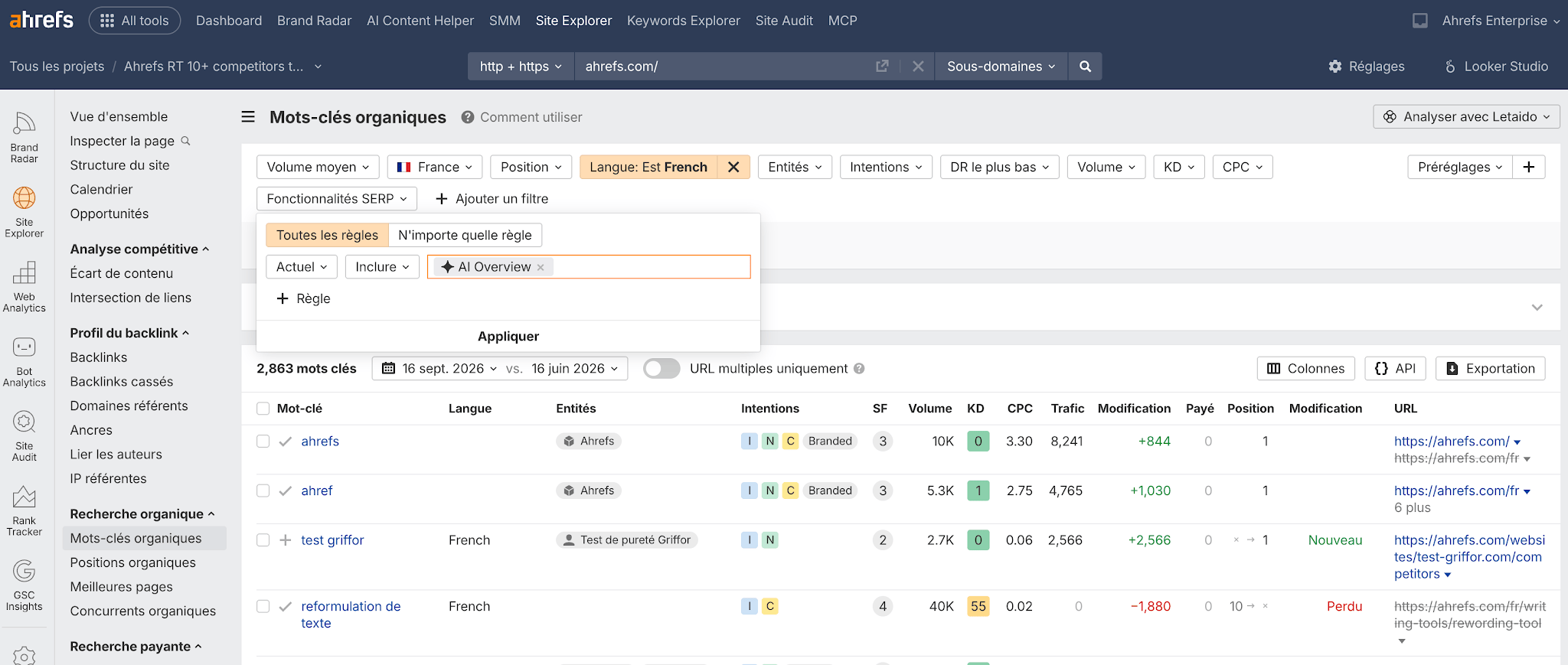Add a new rule with Règle
The image size is (1568, 665).
coord(303,298)
